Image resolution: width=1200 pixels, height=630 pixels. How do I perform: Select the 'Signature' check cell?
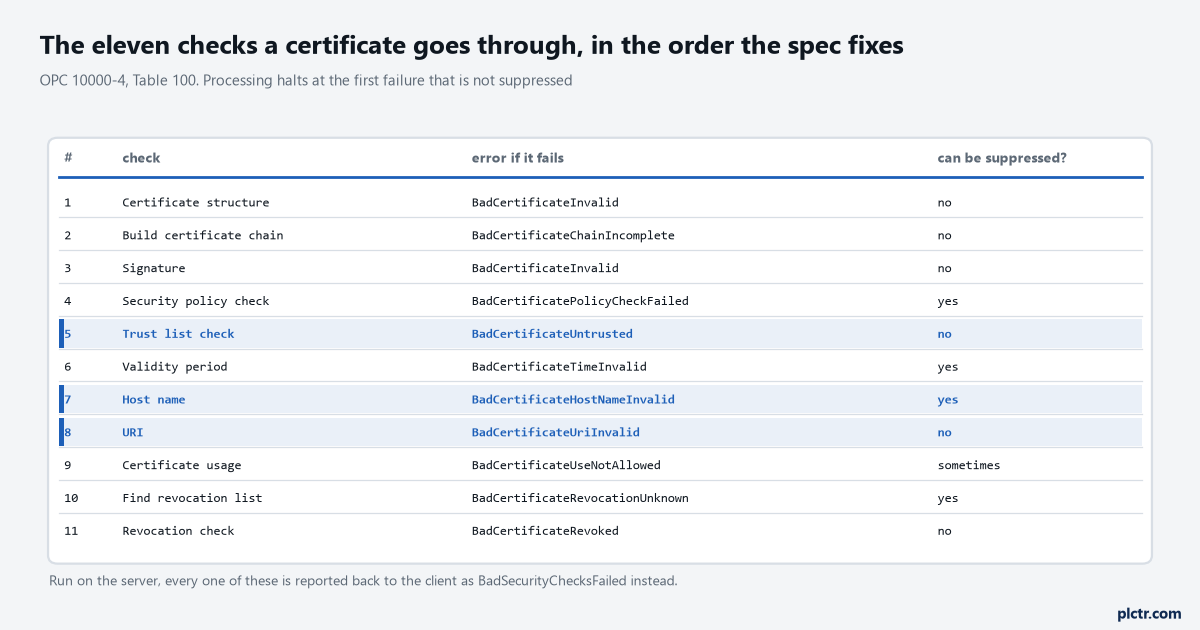tap(154, 268)
